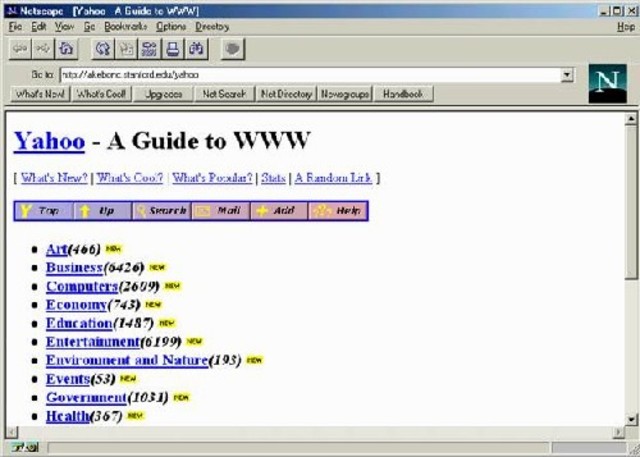Open the Computers category link
This screenshot has height=457, width=640.
click(x=82, y=286)
